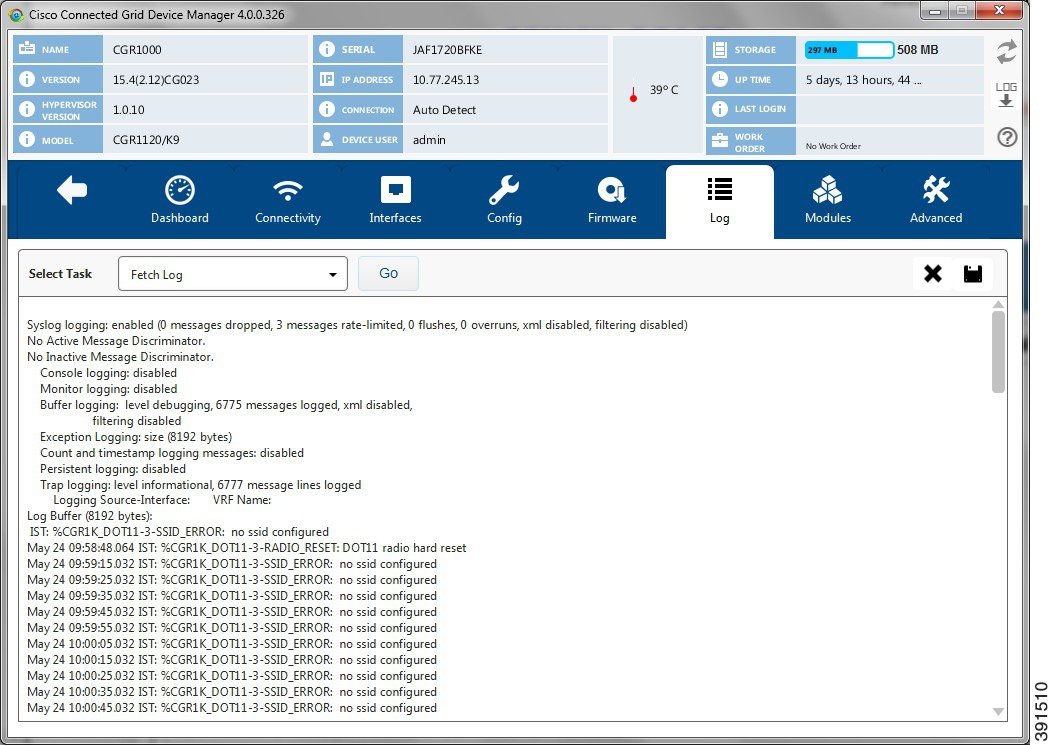1051x745 pixels.
Task: Click the Log Buffer (8192 bytes) line
Action: [x=90, y=516]
